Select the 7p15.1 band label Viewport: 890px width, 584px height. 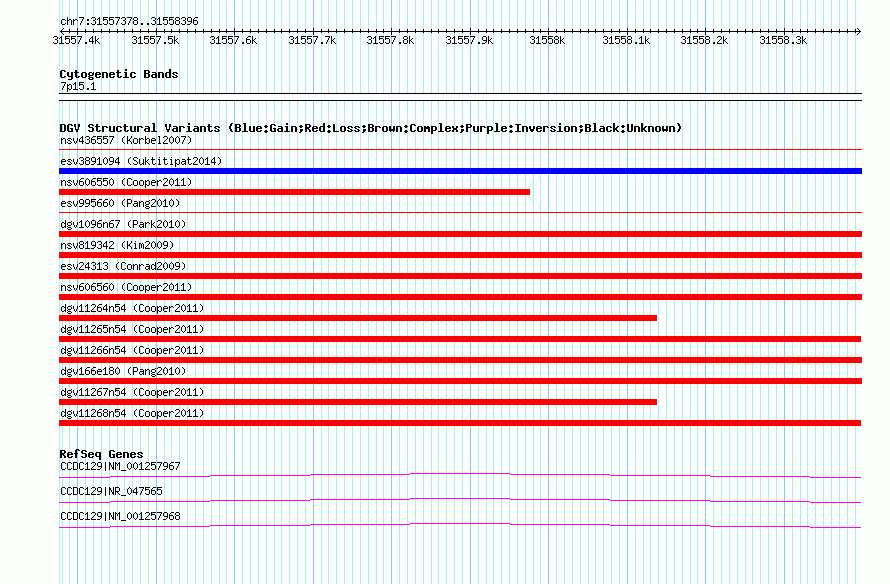coord(78,86)
